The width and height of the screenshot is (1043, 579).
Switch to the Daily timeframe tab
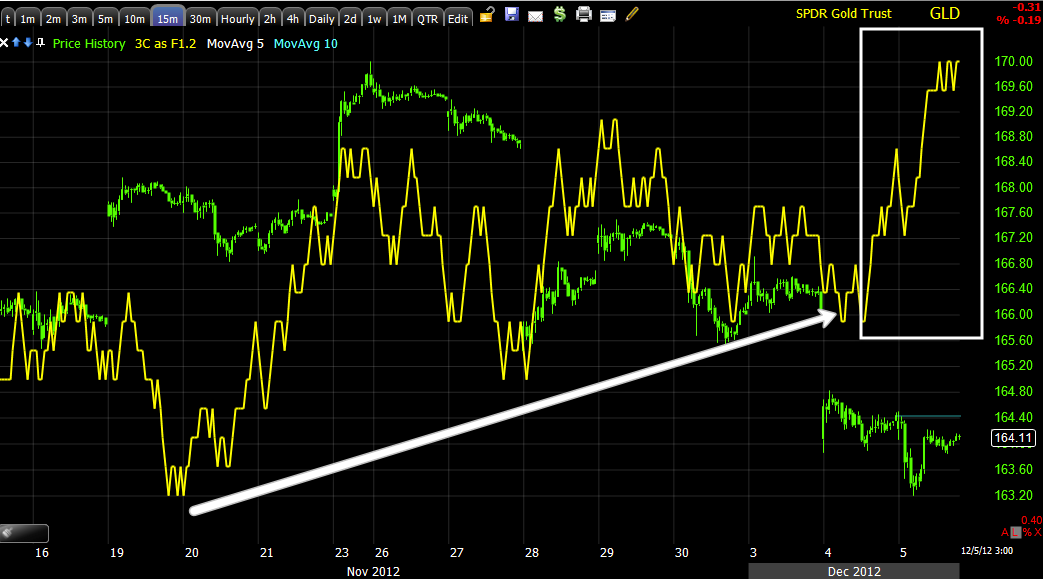coord(321,17)
